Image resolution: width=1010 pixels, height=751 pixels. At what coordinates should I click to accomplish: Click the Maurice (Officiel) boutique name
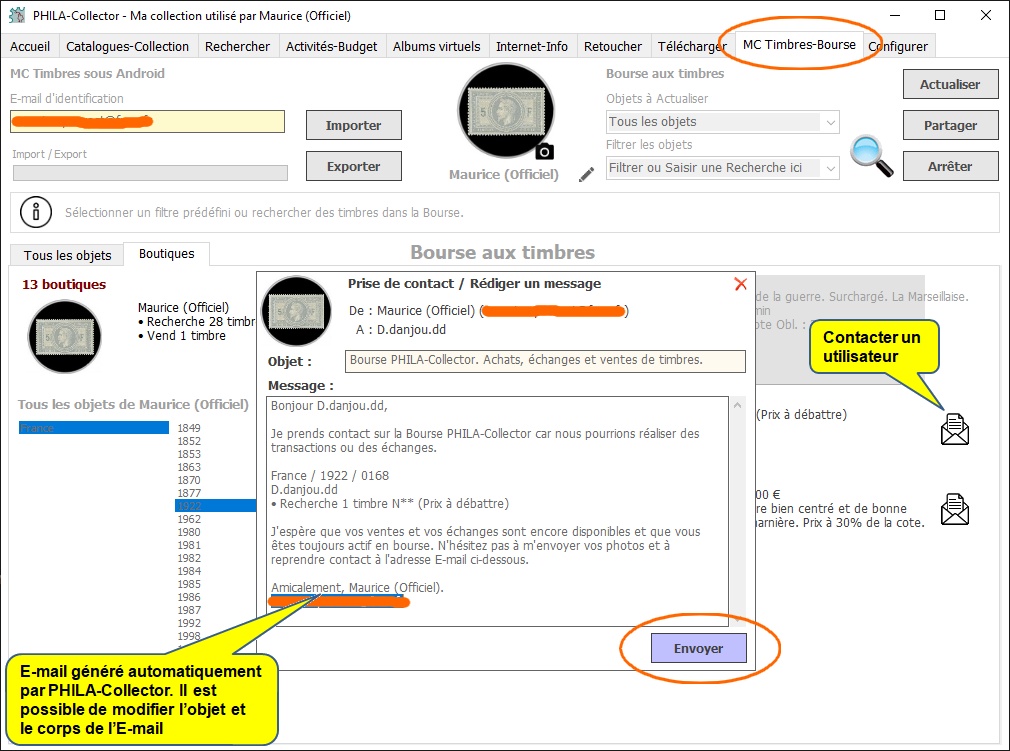[x=184, y=307]
